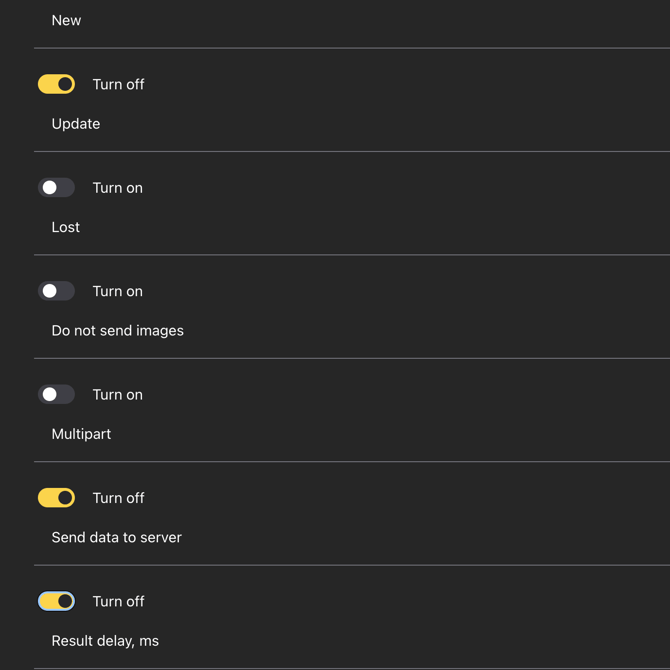Click the Do not send images label
Screen dimensions: 670x670
click(x=117, y=330)
